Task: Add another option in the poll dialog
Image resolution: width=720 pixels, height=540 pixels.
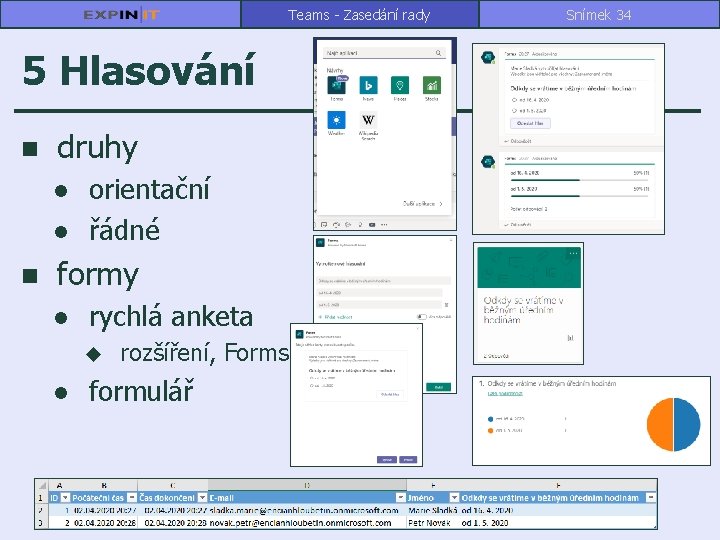Action: (x=336, y=317)
